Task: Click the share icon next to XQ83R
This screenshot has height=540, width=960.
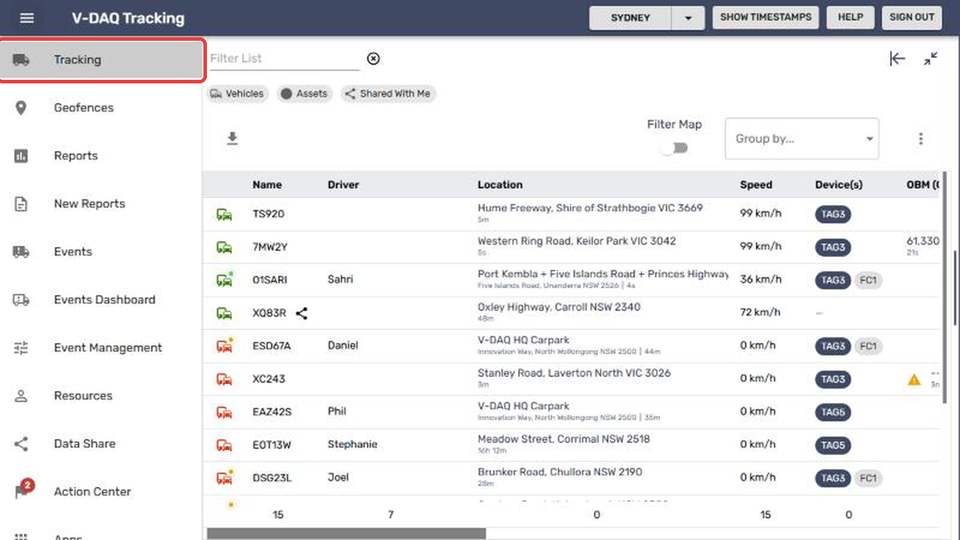Action: [x=301, y=313]
